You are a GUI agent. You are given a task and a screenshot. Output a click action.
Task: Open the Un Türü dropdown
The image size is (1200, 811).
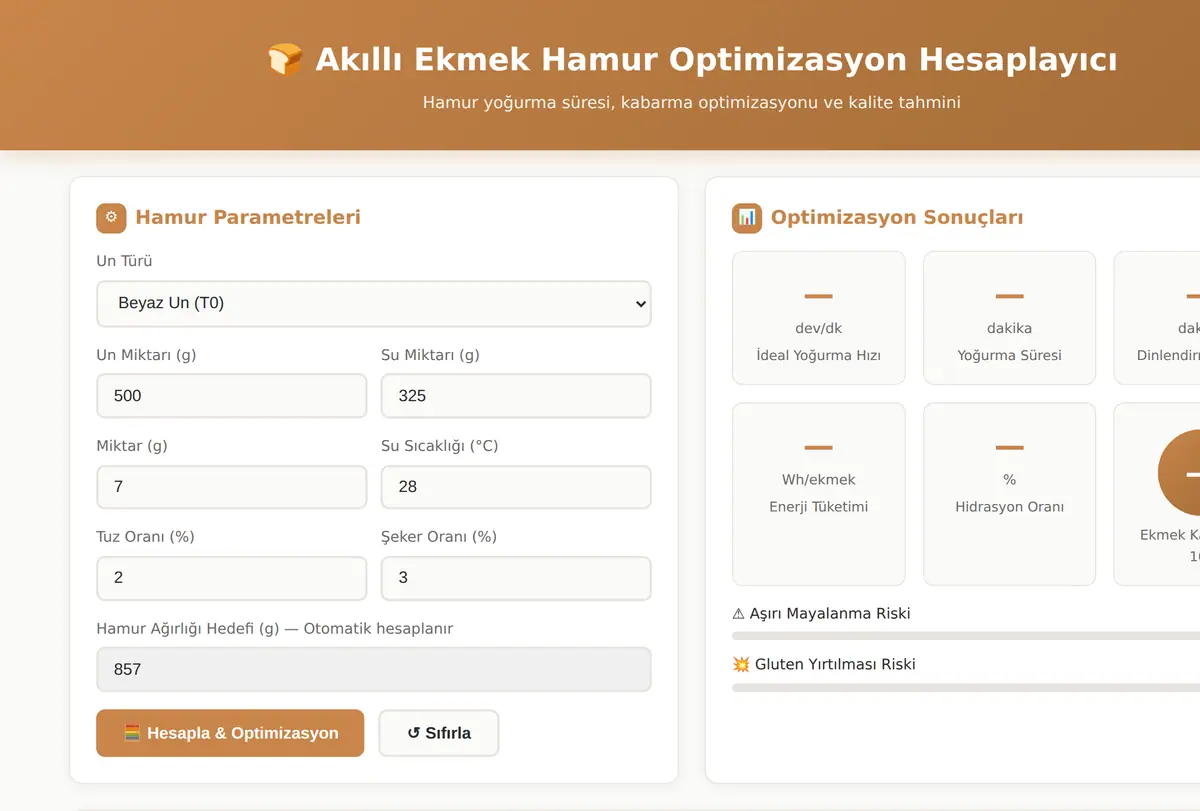click(374, 304)
